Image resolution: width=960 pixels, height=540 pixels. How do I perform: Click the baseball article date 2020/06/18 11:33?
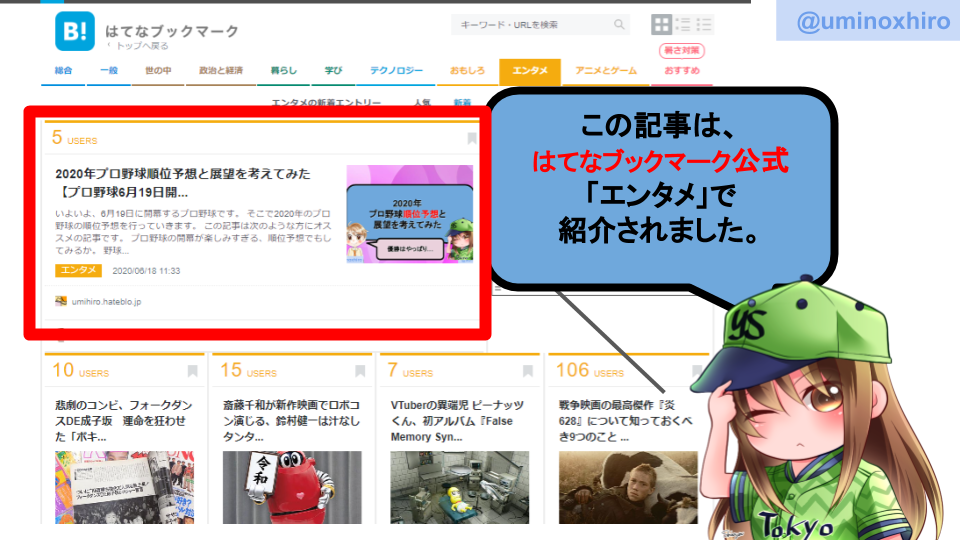pos(146,271)
